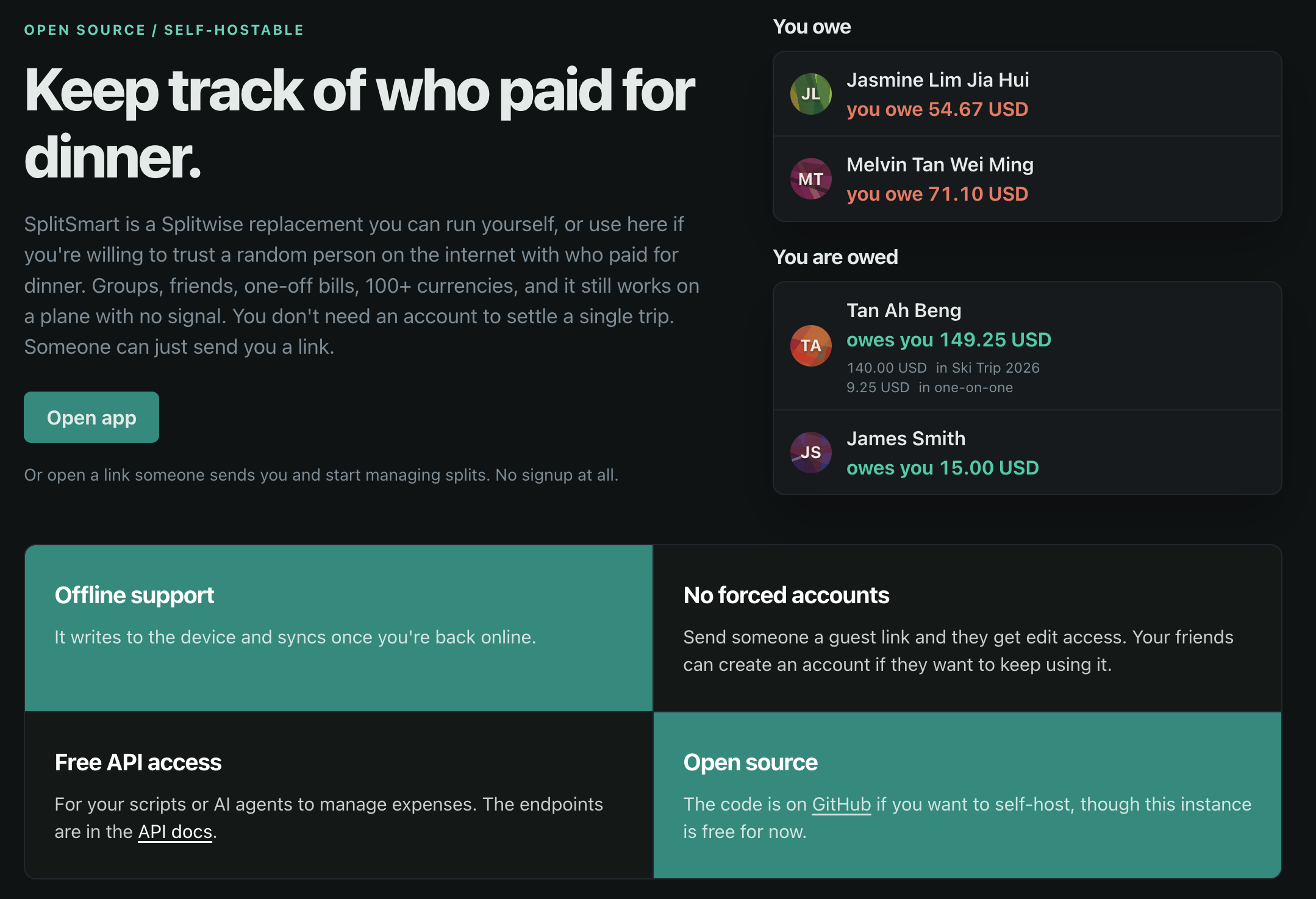This screenshot has height=899, width=1316.
Task: Select the Offline support feature card
Action: tap(338, 628)
